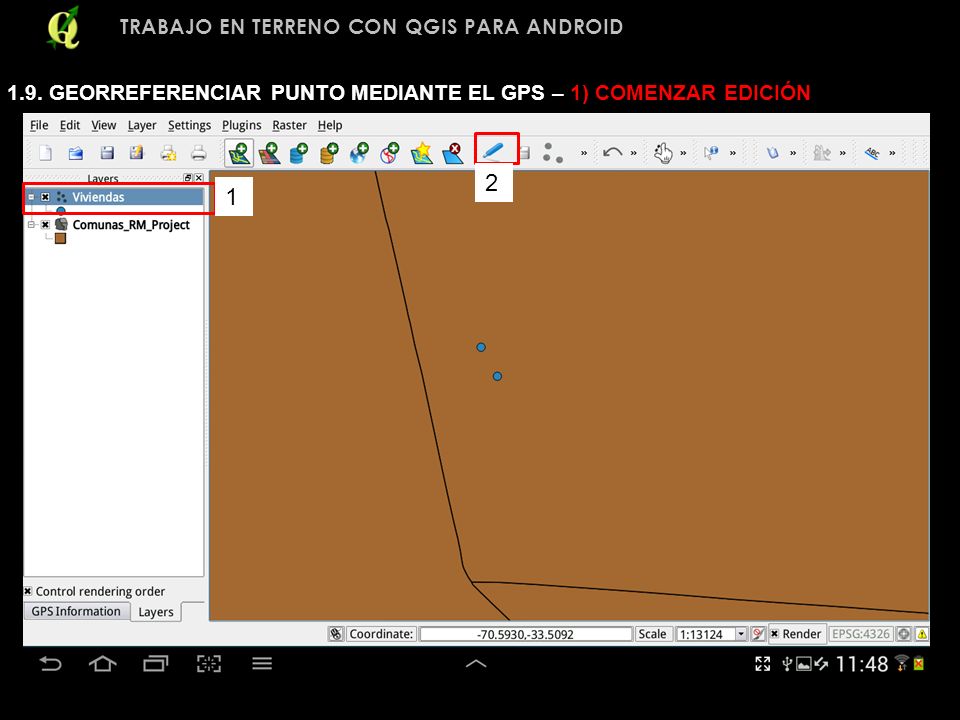Select the Viviendas layer name
This screenshot has height=720, width=960.
pyautogui.click(x=98, y=197)
